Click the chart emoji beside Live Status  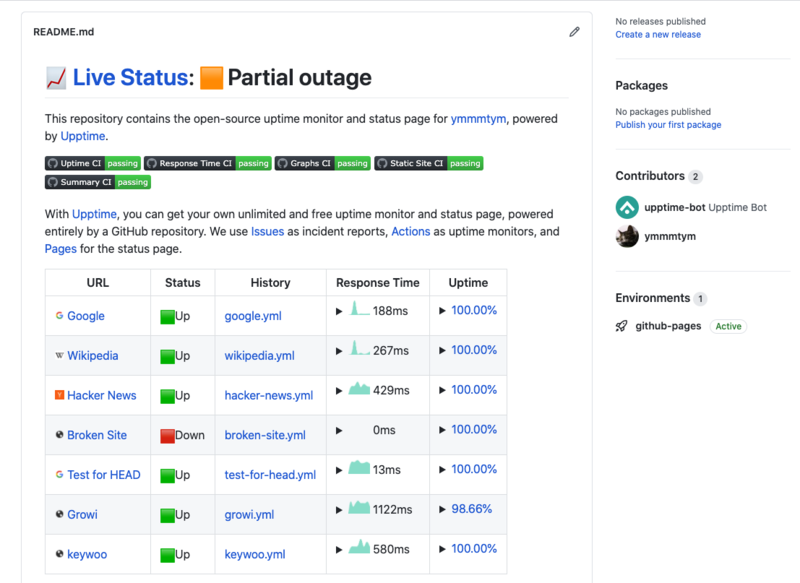[x=56, y=78]
